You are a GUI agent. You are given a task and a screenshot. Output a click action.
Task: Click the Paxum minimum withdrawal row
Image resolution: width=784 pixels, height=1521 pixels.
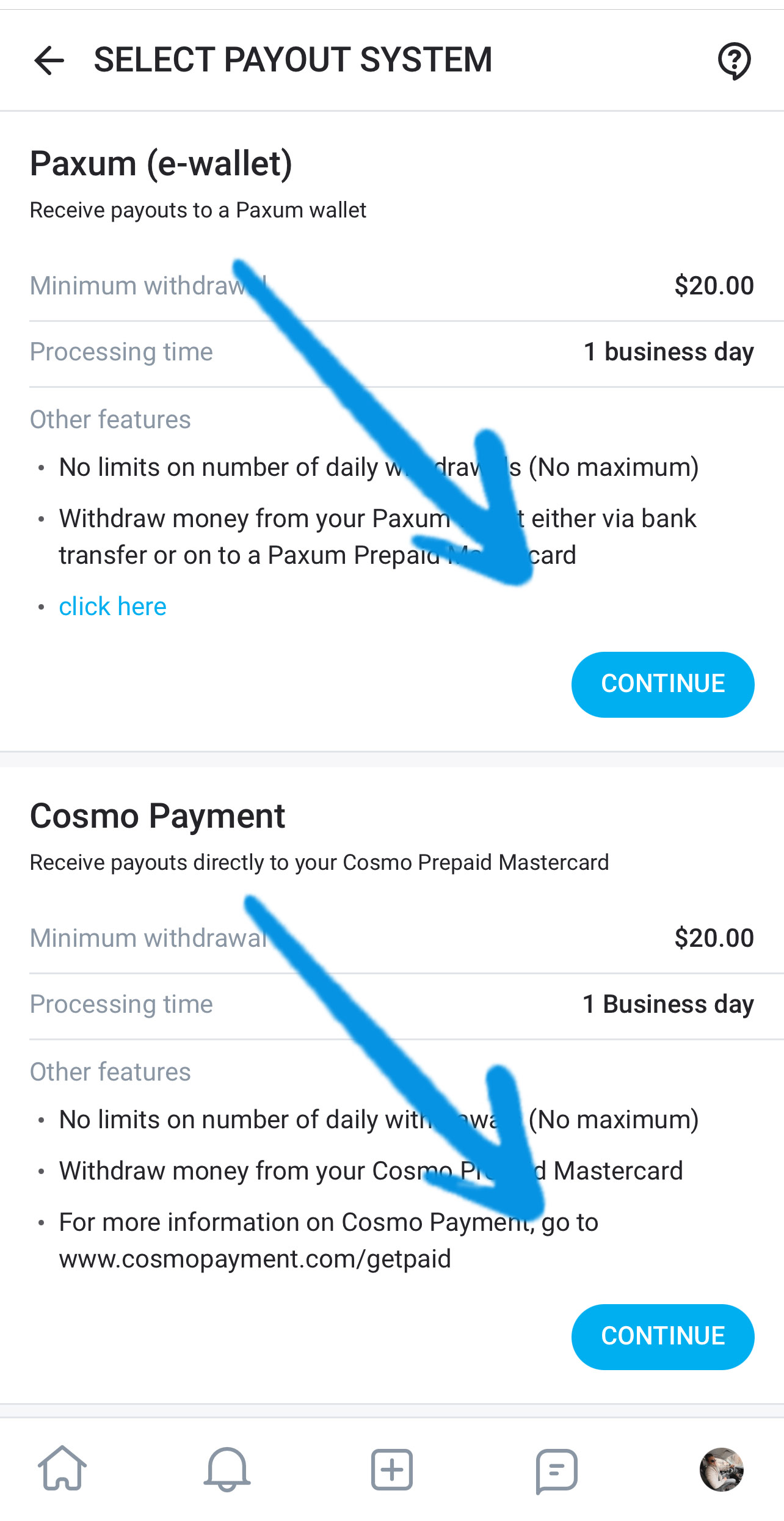coord(147,285)
